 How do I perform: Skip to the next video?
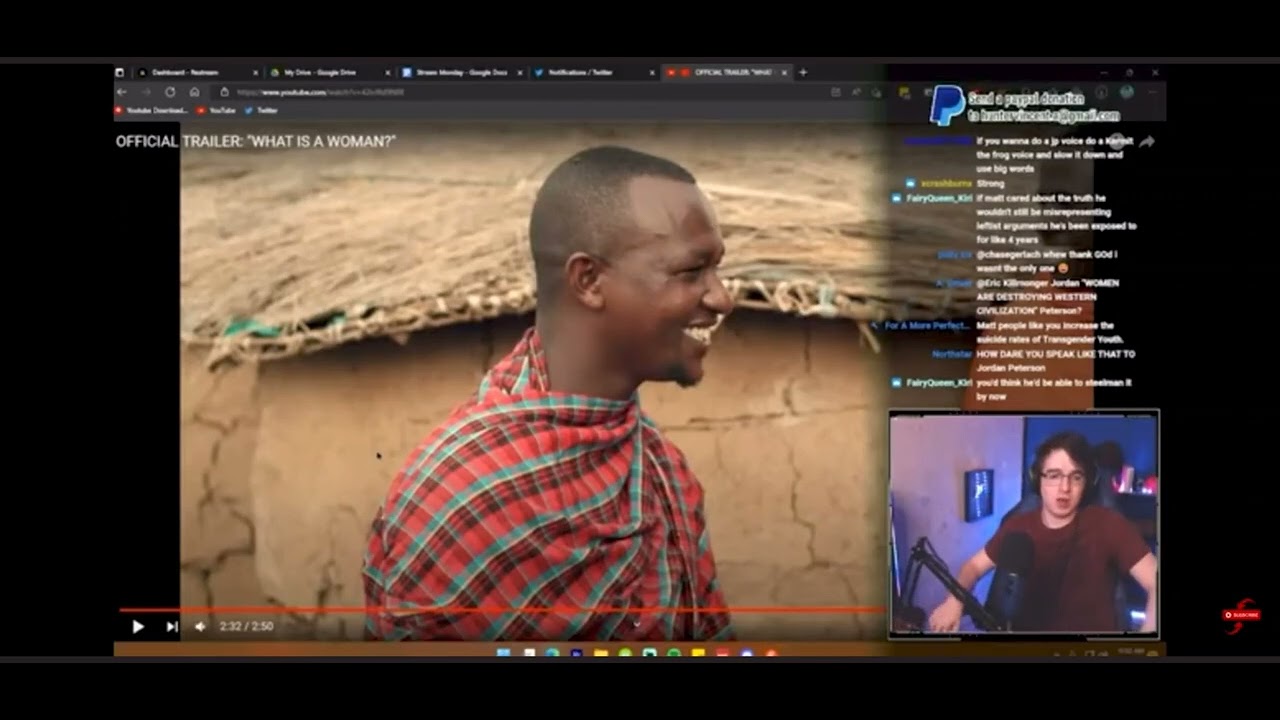(x=171, y=627)
